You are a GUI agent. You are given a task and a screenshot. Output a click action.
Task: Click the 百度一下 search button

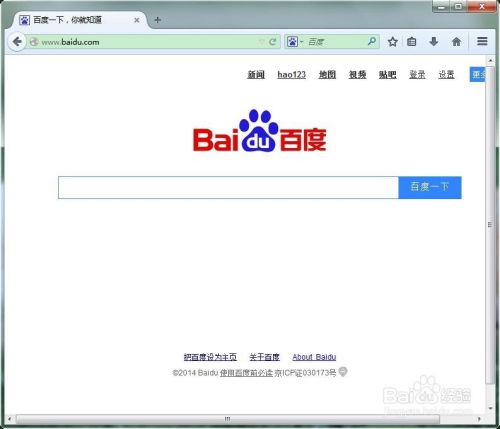[430, 188]
